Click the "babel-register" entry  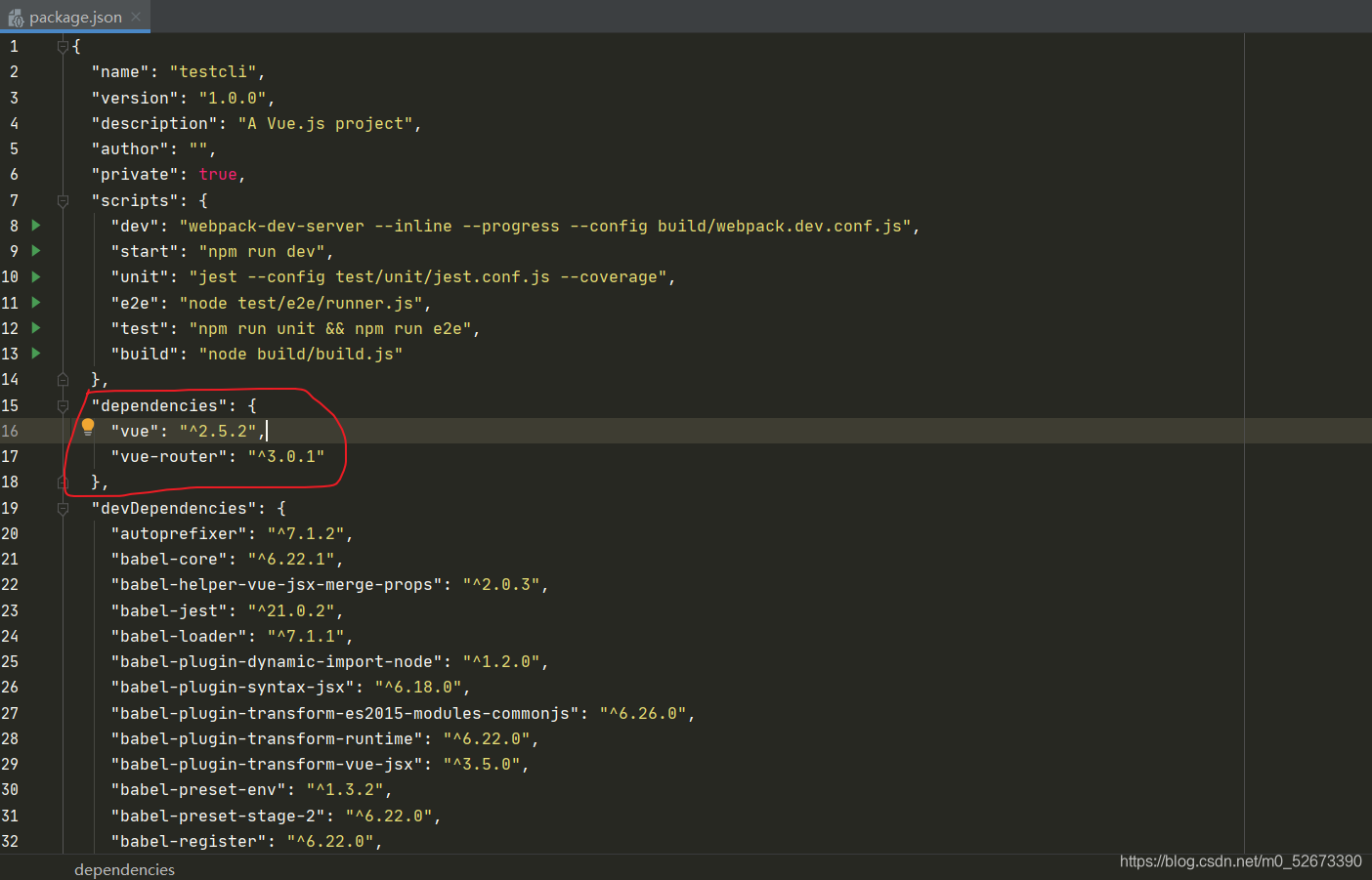coord(246,841)
